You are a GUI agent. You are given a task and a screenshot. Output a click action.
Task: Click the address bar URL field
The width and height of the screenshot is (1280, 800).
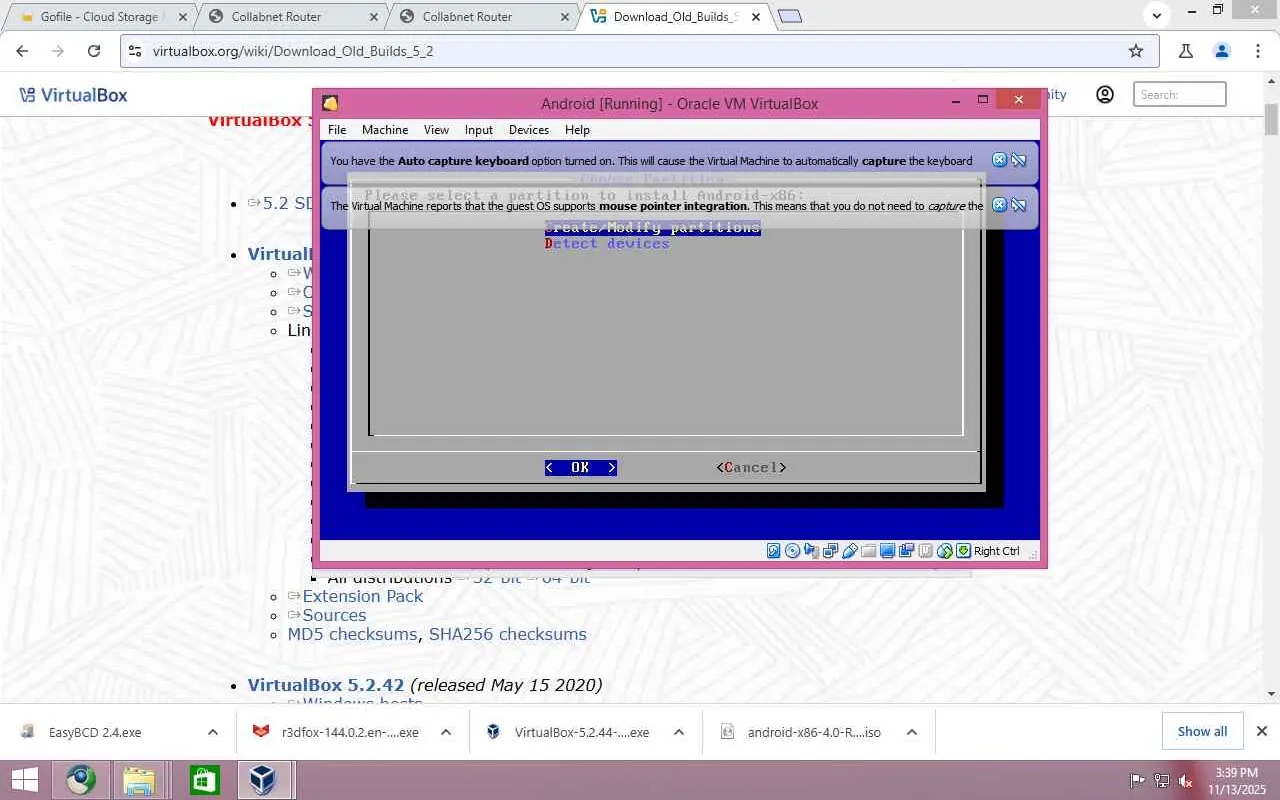click(638, 51)
